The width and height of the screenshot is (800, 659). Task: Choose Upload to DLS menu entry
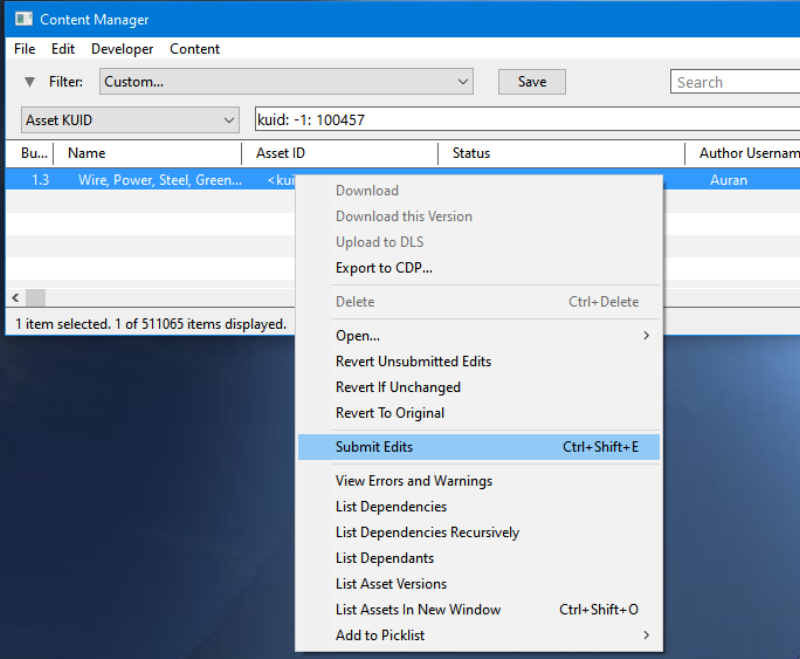(x=479, y=242)
